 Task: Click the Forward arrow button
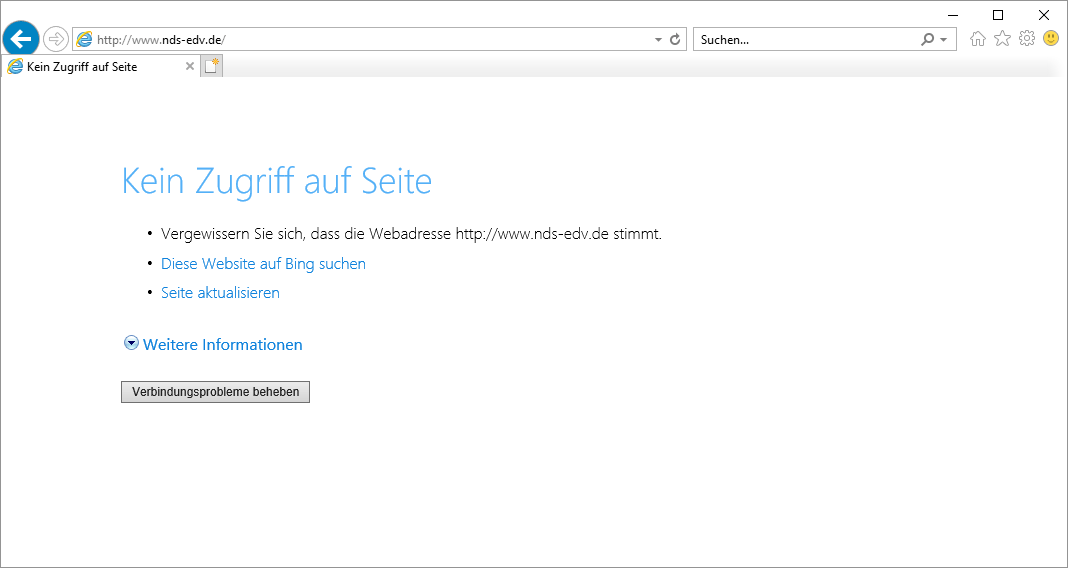pyautogui.click(x=56, y=39)
